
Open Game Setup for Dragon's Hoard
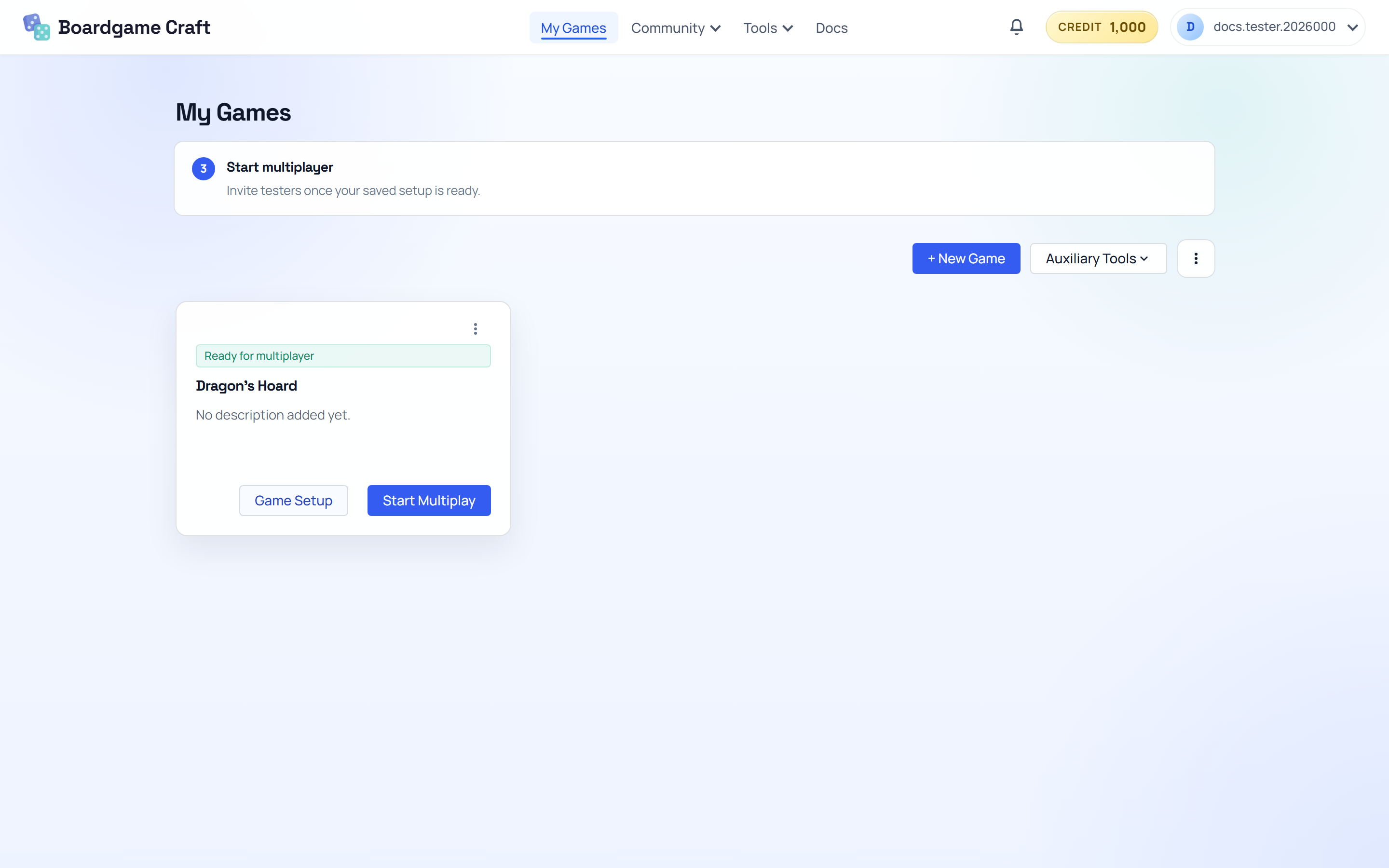(x=293, y=500)
